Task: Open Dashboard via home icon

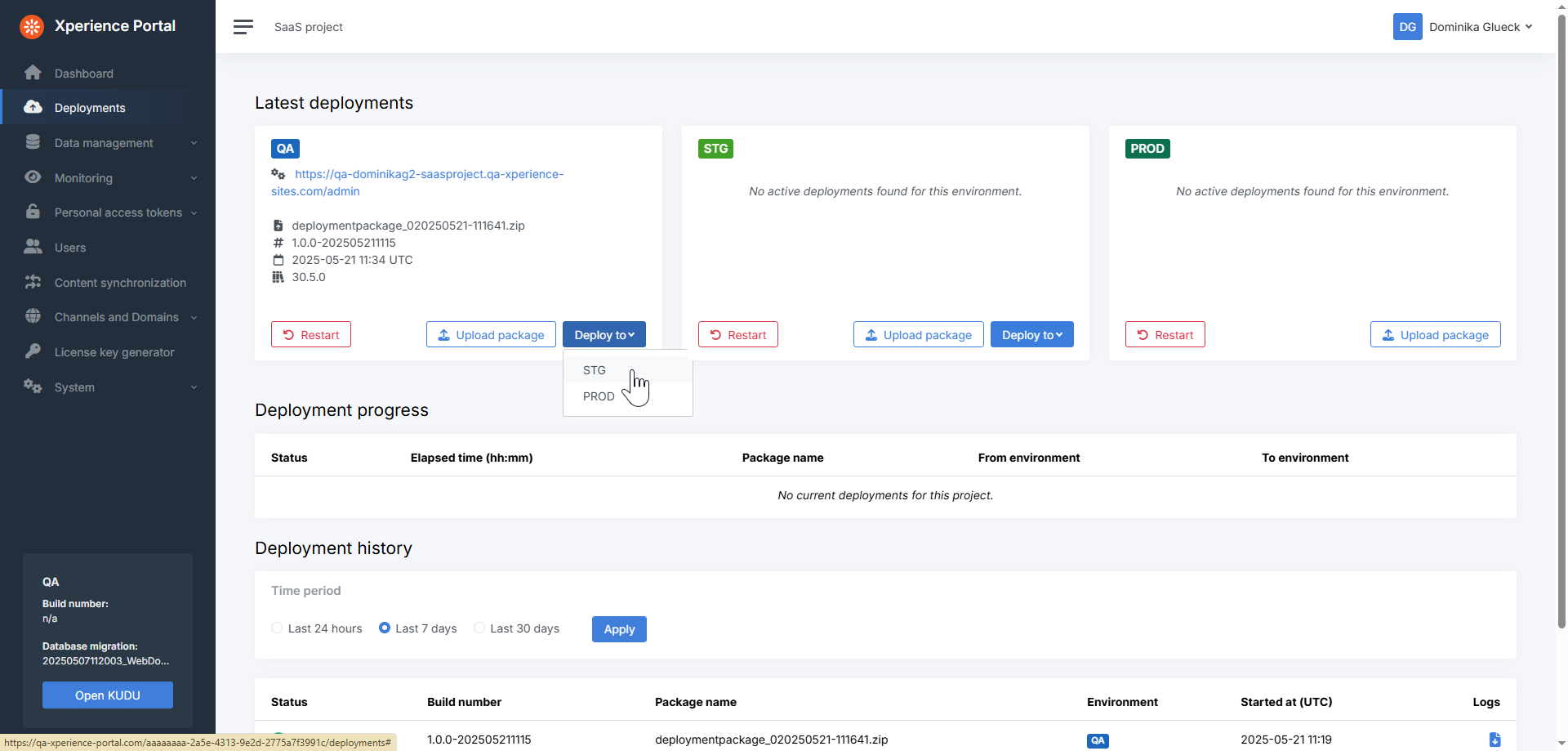Action: pyautogui.click(x=33, y=73)
